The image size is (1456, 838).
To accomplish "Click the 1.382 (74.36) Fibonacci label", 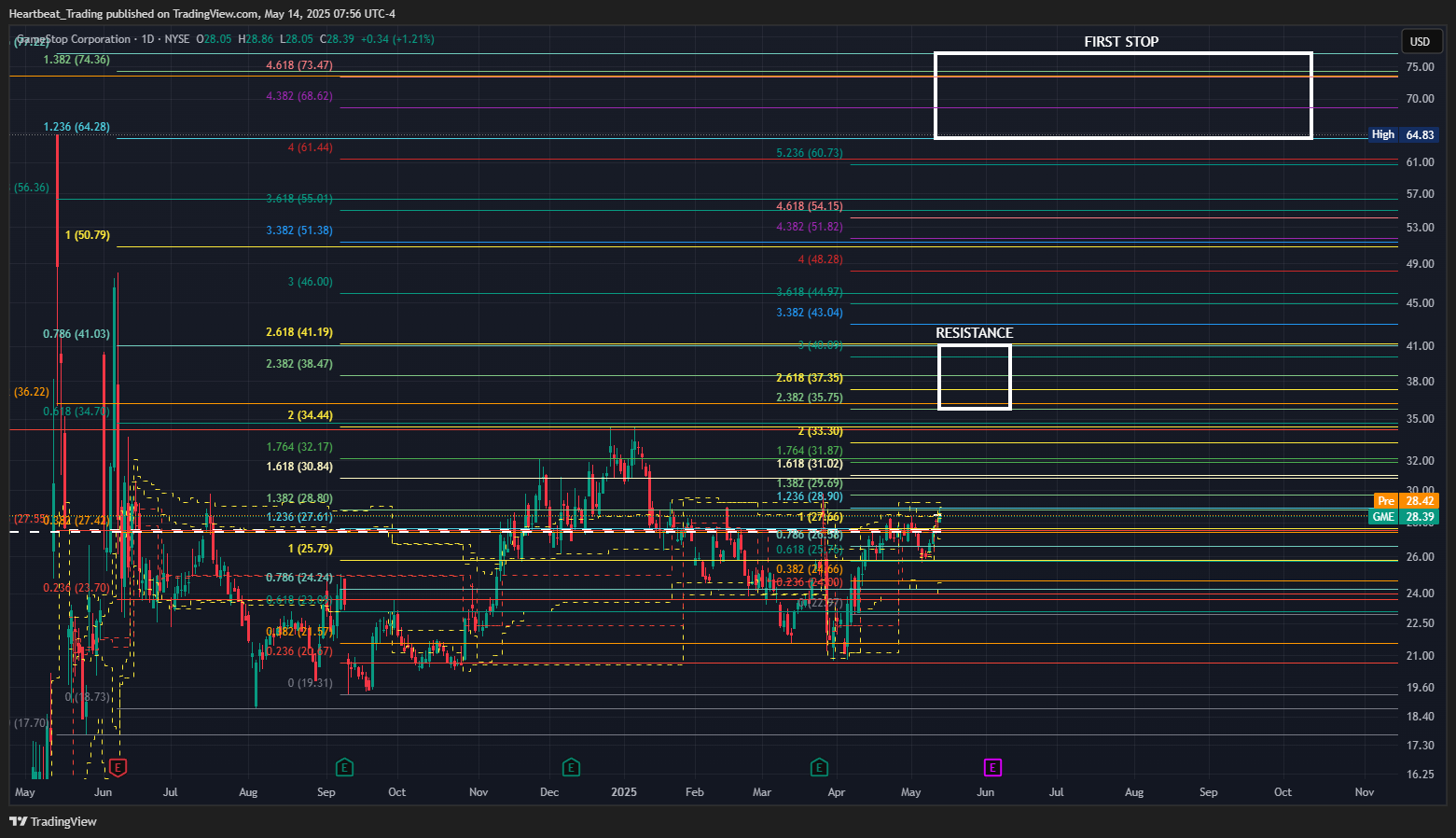I will click(76, 60).
